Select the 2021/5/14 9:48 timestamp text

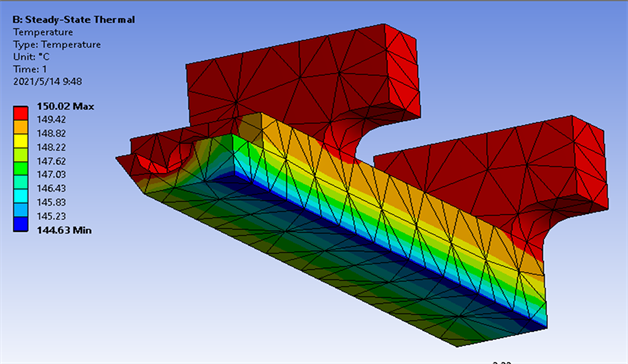click(x=48, y=82)
